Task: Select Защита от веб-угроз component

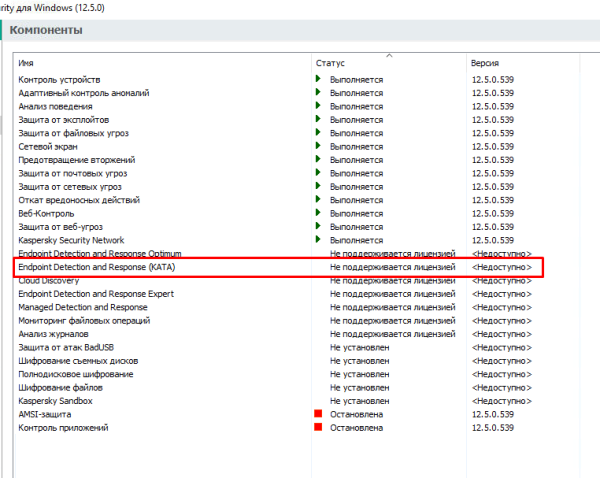Action: pyautogui.click(x=60, y=227)
